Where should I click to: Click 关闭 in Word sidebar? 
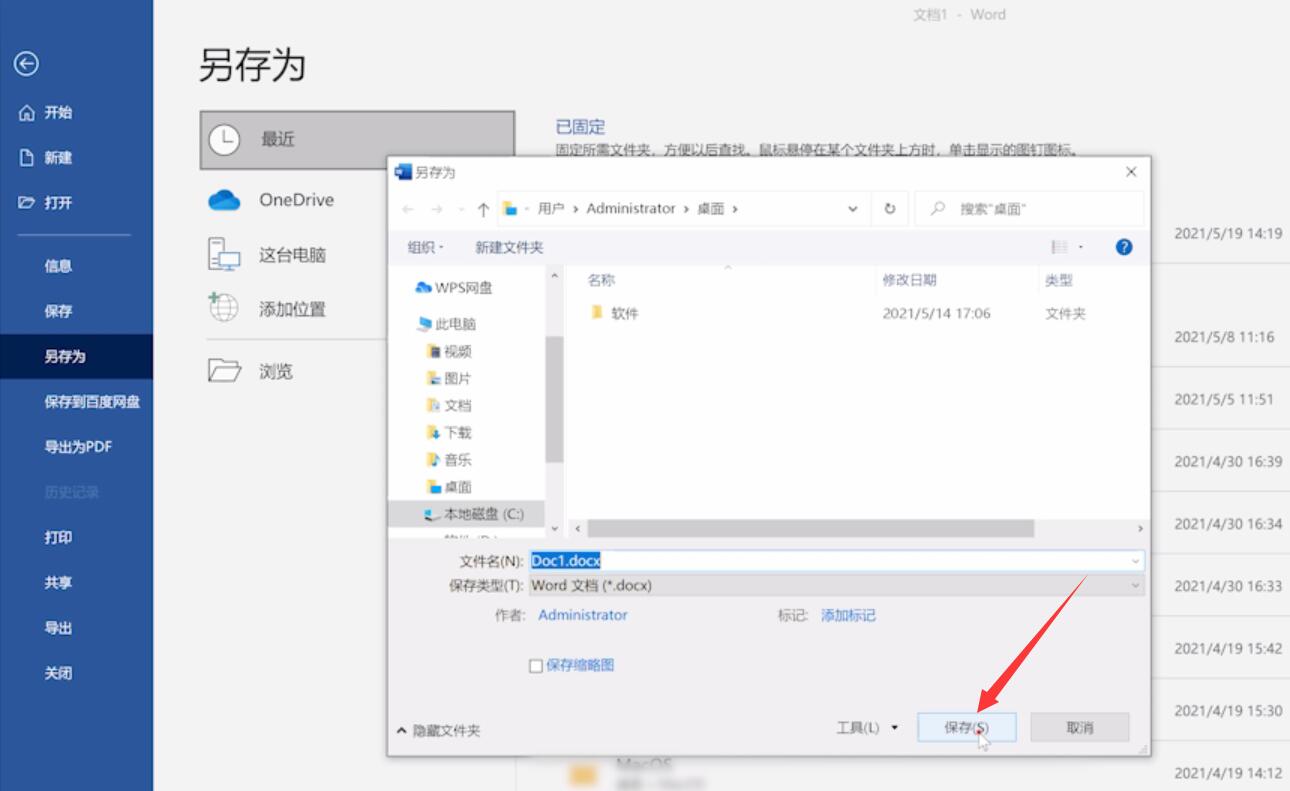[x=58, y=673]
